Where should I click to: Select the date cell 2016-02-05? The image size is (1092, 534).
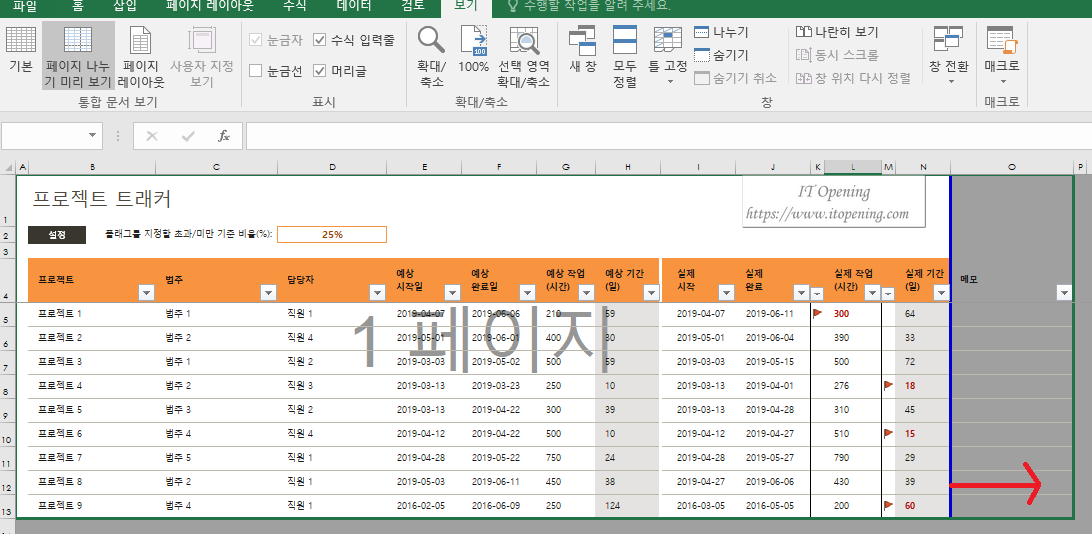pos(421,505)
